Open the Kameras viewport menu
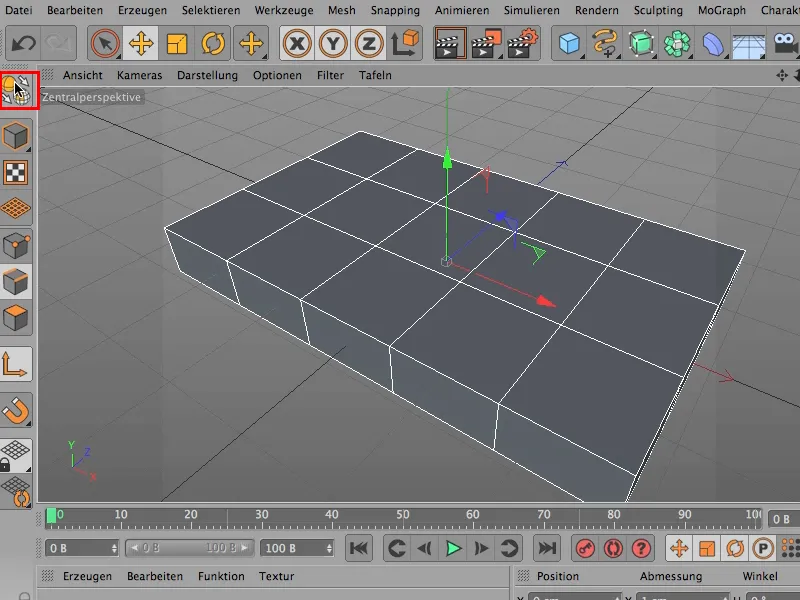 [x=139, y=75]
